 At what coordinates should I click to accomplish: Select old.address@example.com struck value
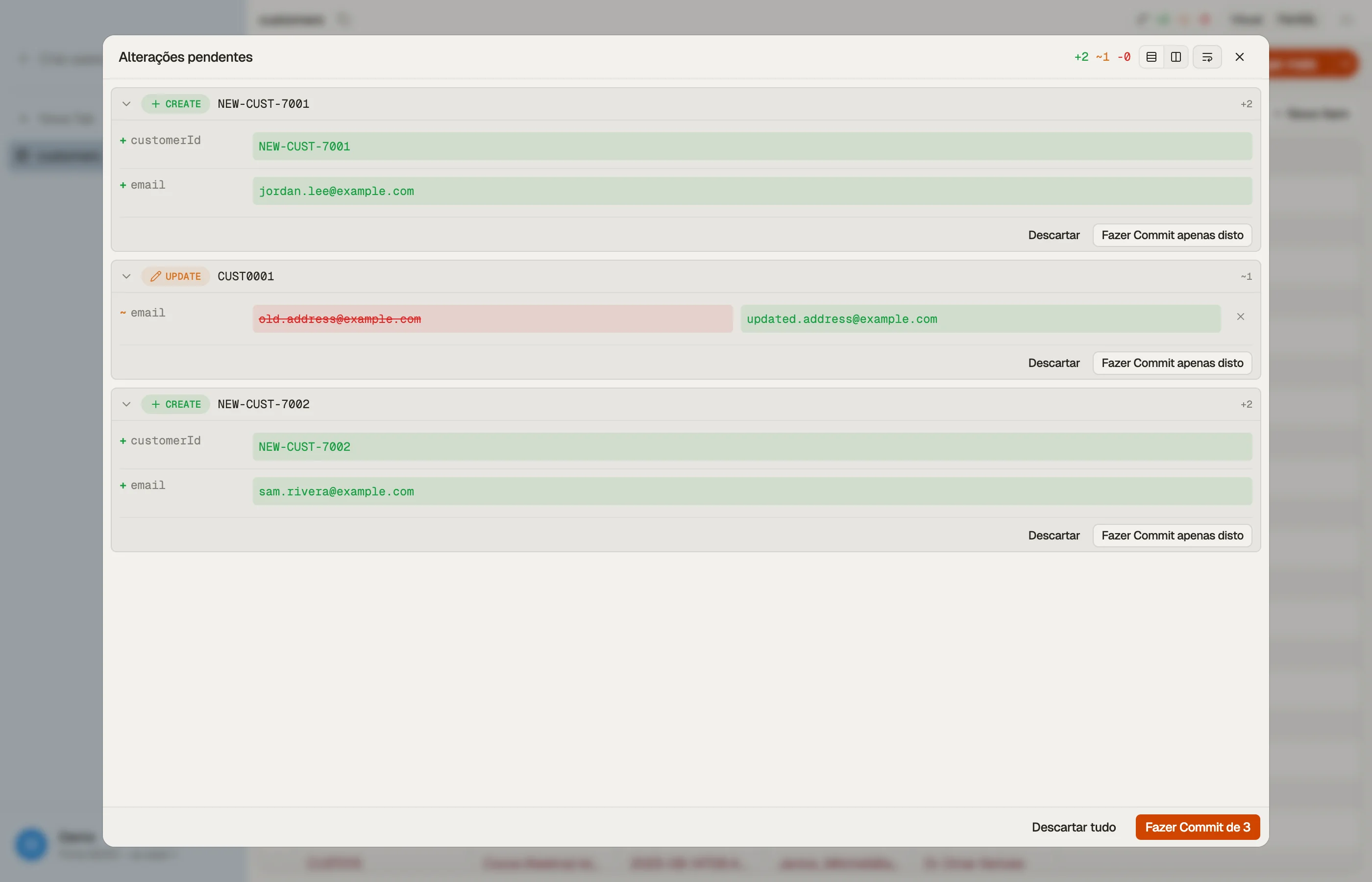coord(492,318)
